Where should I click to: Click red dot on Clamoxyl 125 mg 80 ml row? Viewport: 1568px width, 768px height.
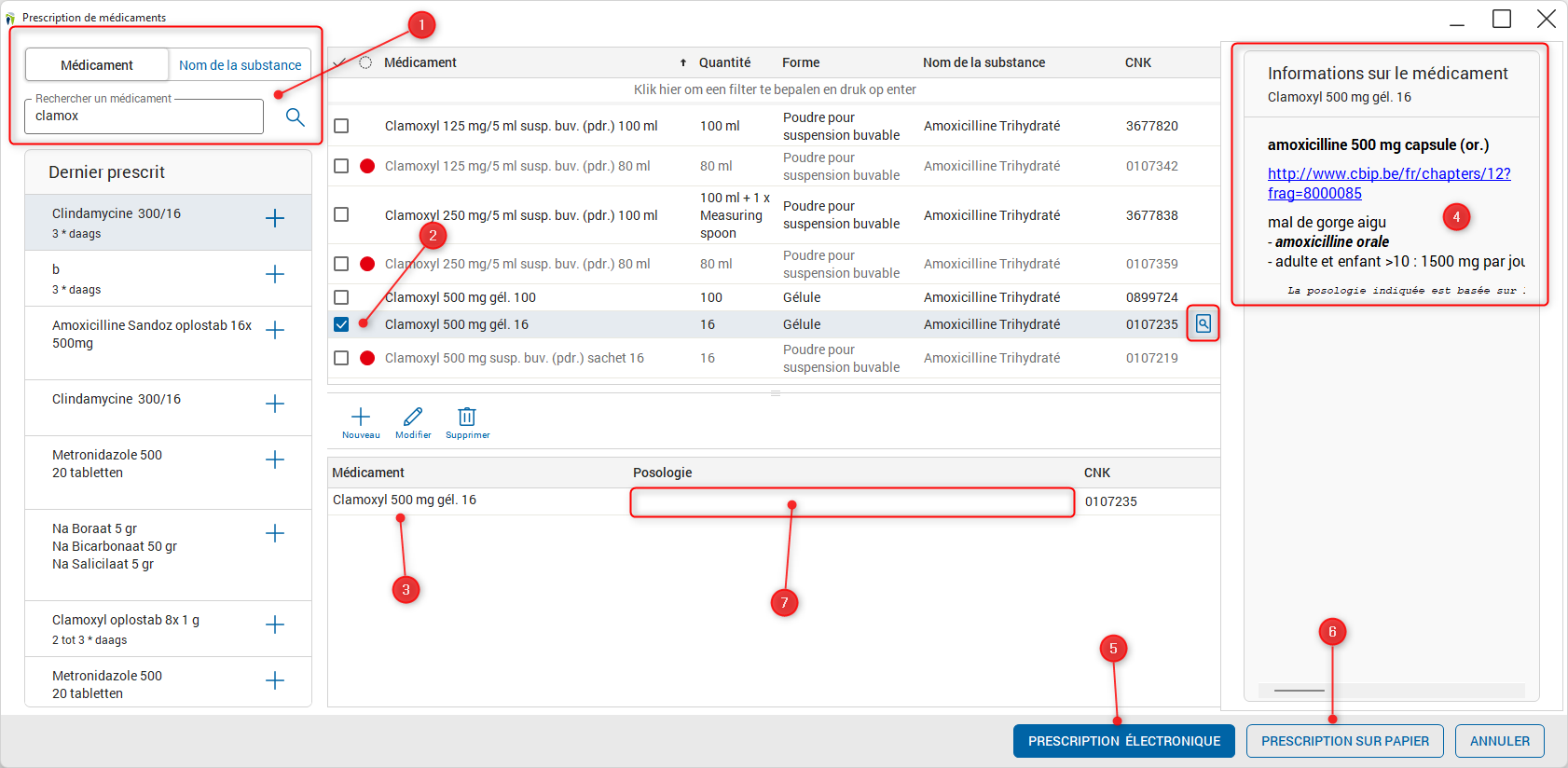pyautogui.click(x=367, y=166)
